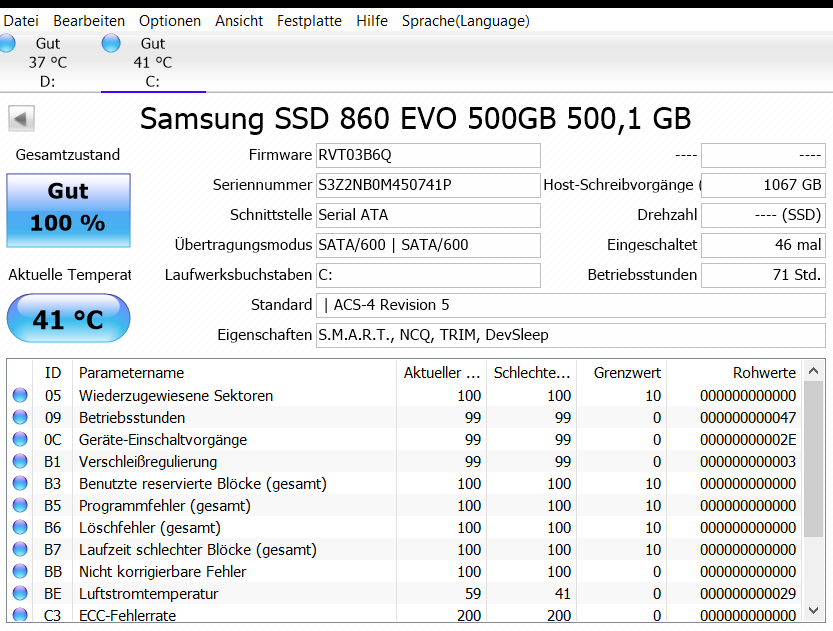The width and height of the screenshot is (833, 631).
Task: Click the Gut 100 % health status button
Action: [x=69, y=210]
